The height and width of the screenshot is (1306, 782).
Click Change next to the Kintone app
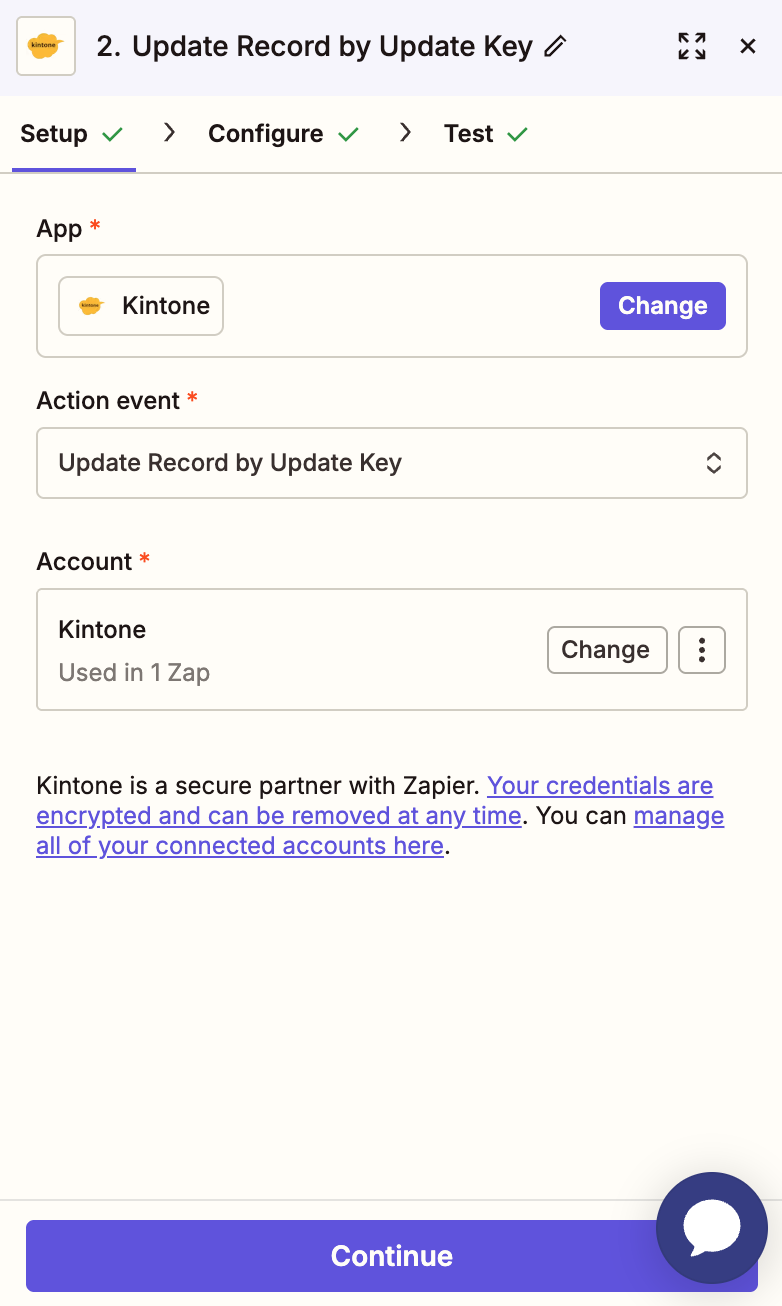662,305
